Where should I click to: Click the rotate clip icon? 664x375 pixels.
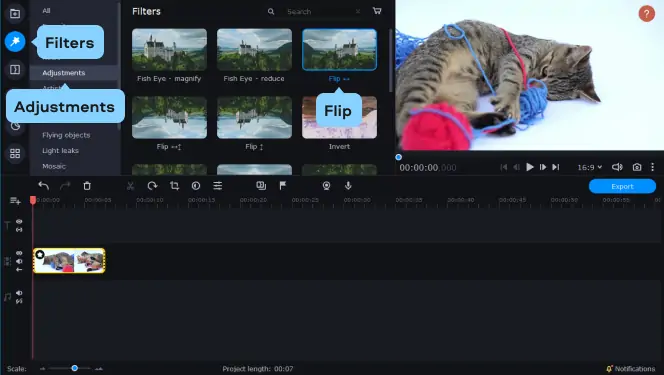152,185
